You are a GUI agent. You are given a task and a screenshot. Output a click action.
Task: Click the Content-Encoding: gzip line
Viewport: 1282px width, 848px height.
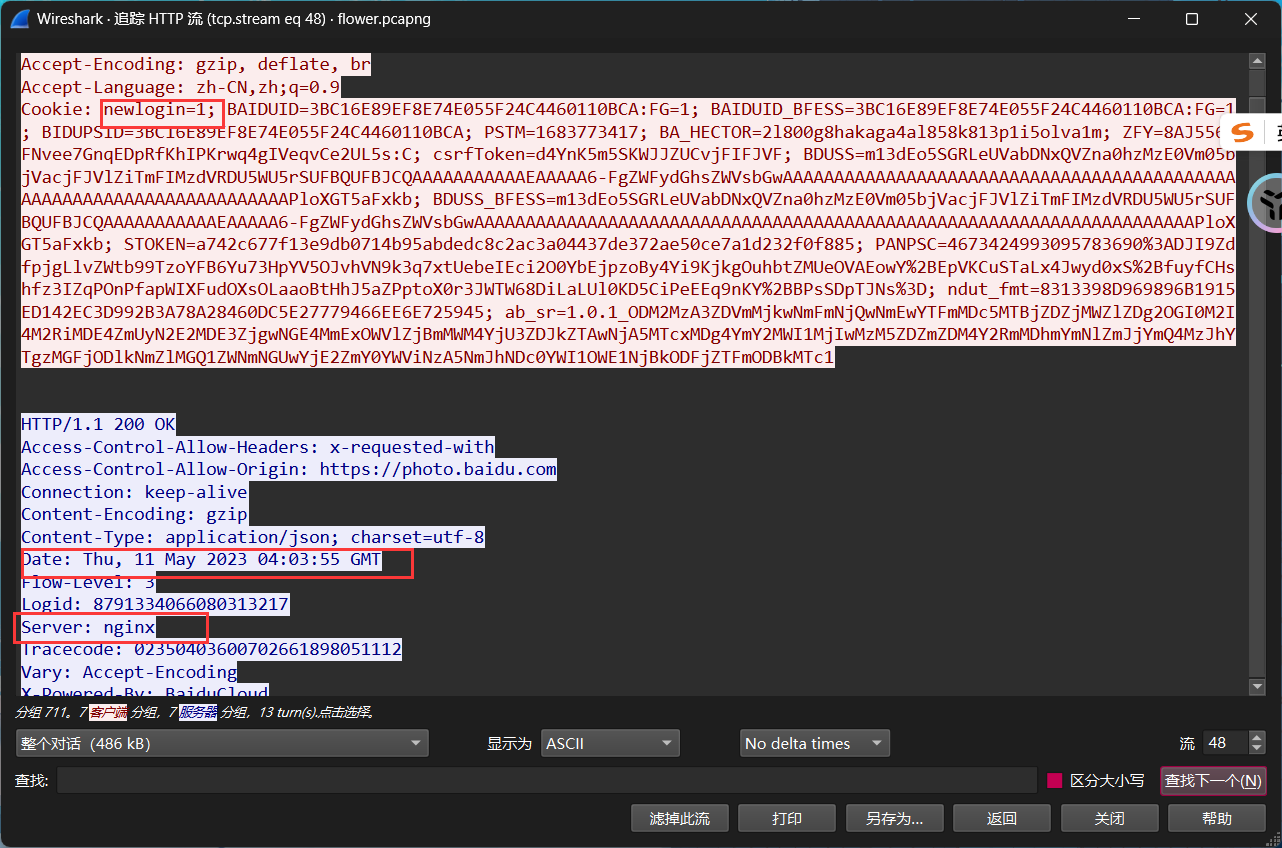pyautogui.click(x=134, y=515)
